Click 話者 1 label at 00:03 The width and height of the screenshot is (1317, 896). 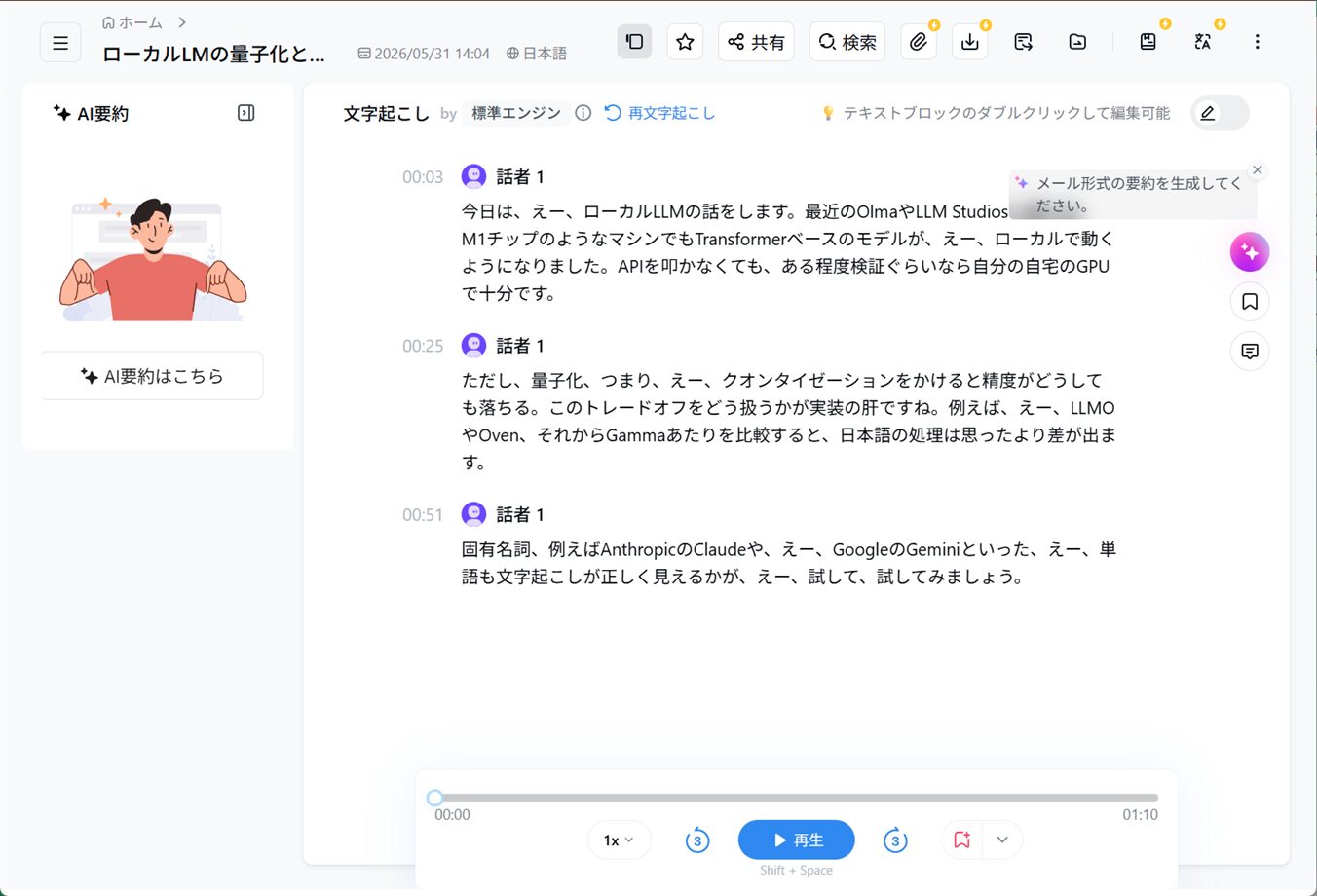coord(520,176)
